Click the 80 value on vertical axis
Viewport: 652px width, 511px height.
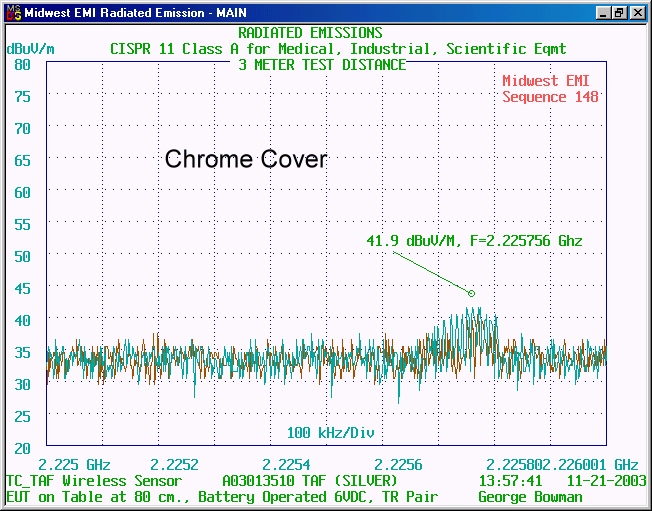(x=23, y=64)
